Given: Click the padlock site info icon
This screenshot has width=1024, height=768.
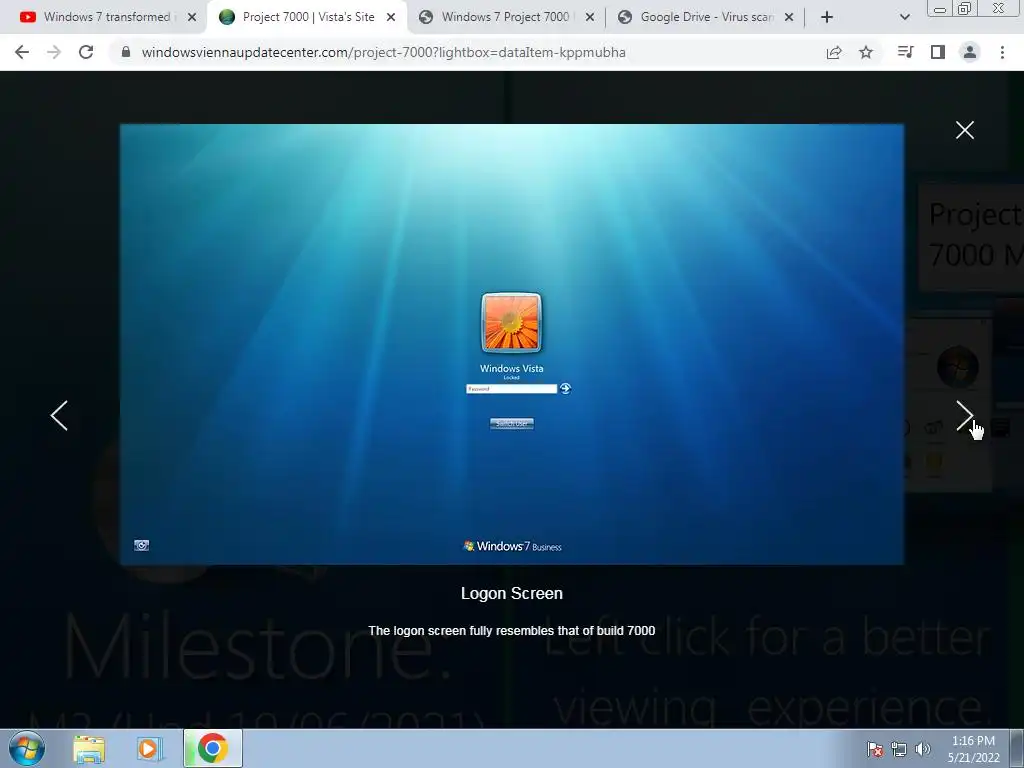Looking at the screenshot, I should pyautogui.click(x=126, y=52).
